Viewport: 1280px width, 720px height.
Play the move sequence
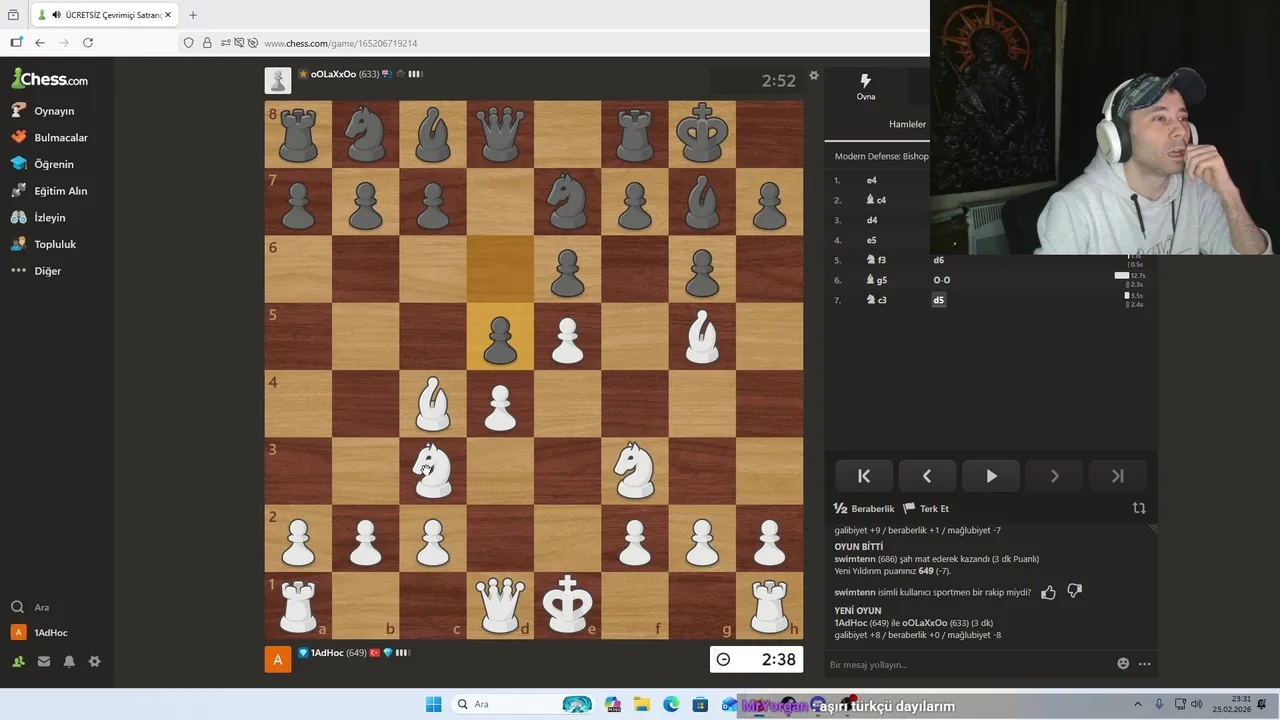pos(991,476)
